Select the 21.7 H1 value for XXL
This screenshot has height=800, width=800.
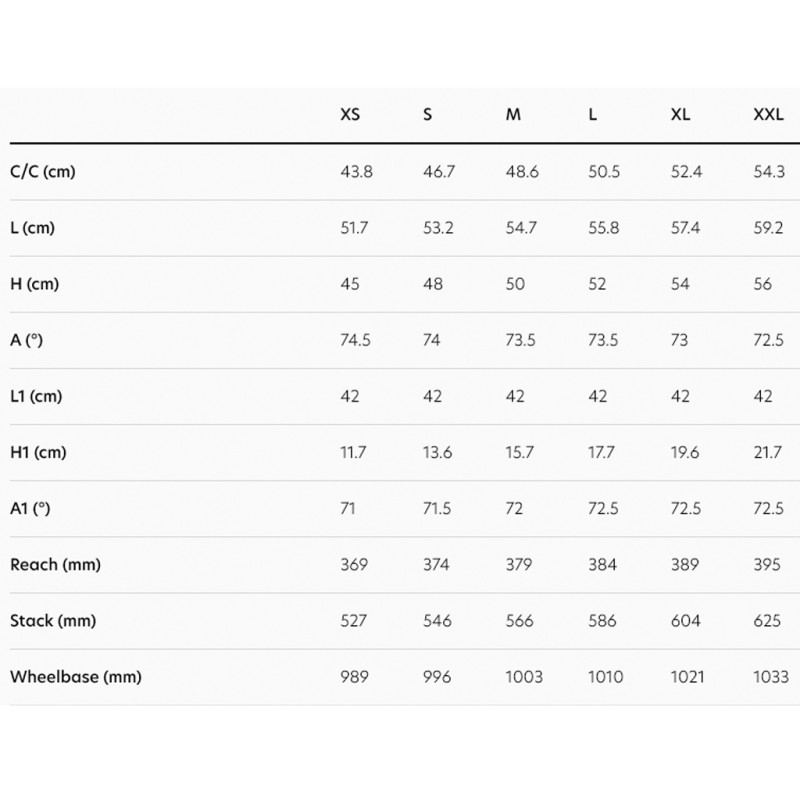(768, 453)
